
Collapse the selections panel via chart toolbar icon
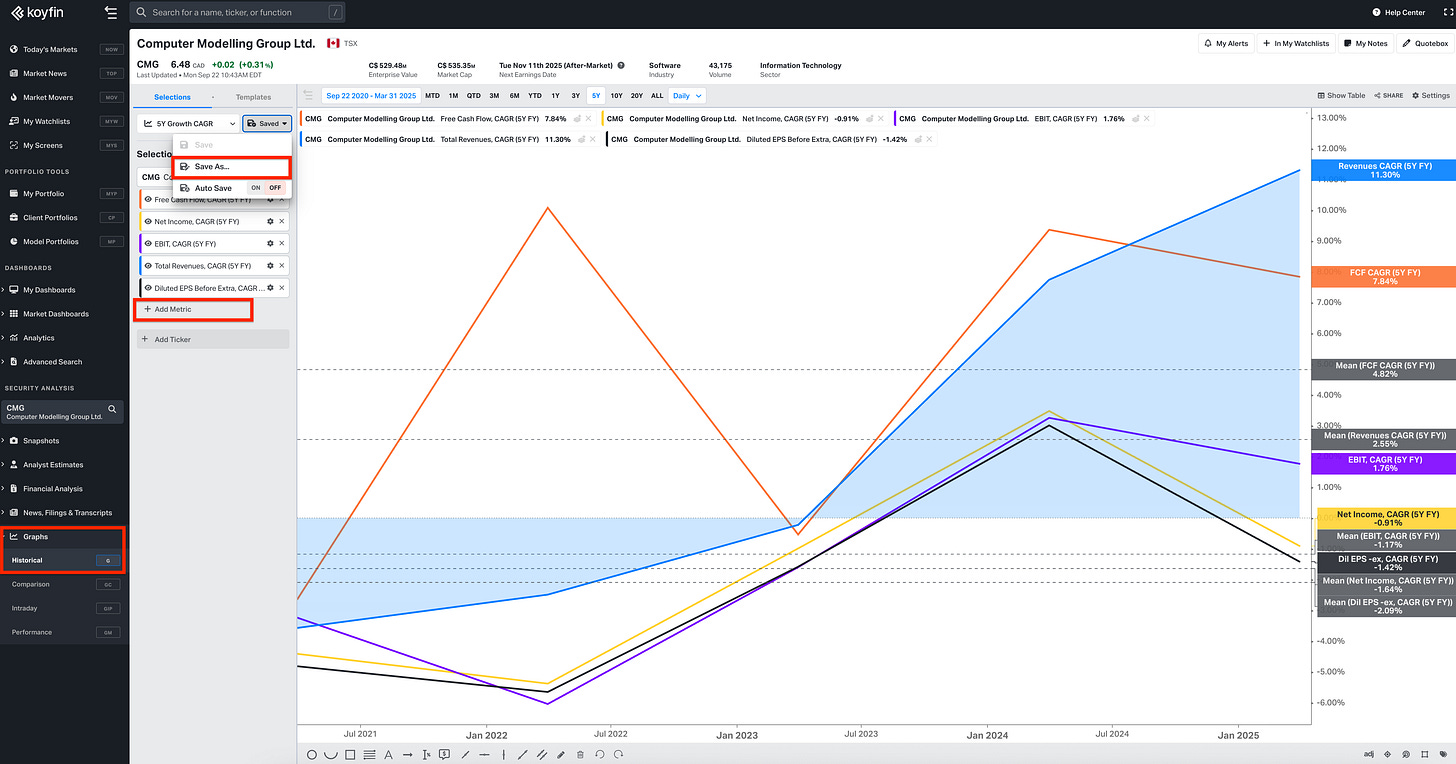click(308, 96)
